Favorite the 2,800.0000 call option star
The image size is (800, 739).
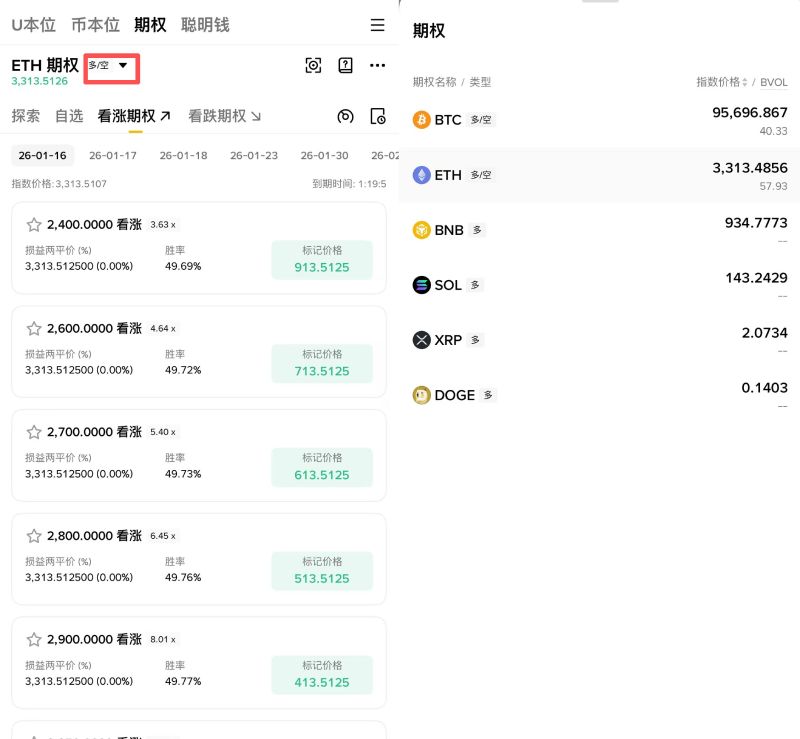[x=34, y=536]
